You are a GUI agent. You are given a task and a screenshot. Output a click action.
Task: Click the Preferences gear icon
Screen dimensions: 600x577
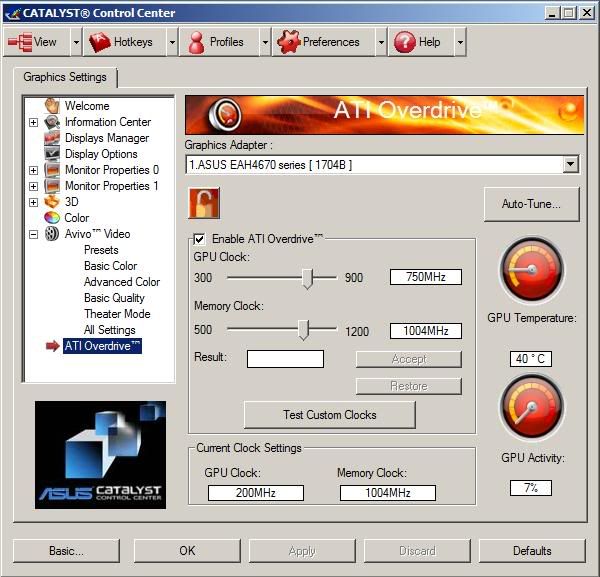288,42
